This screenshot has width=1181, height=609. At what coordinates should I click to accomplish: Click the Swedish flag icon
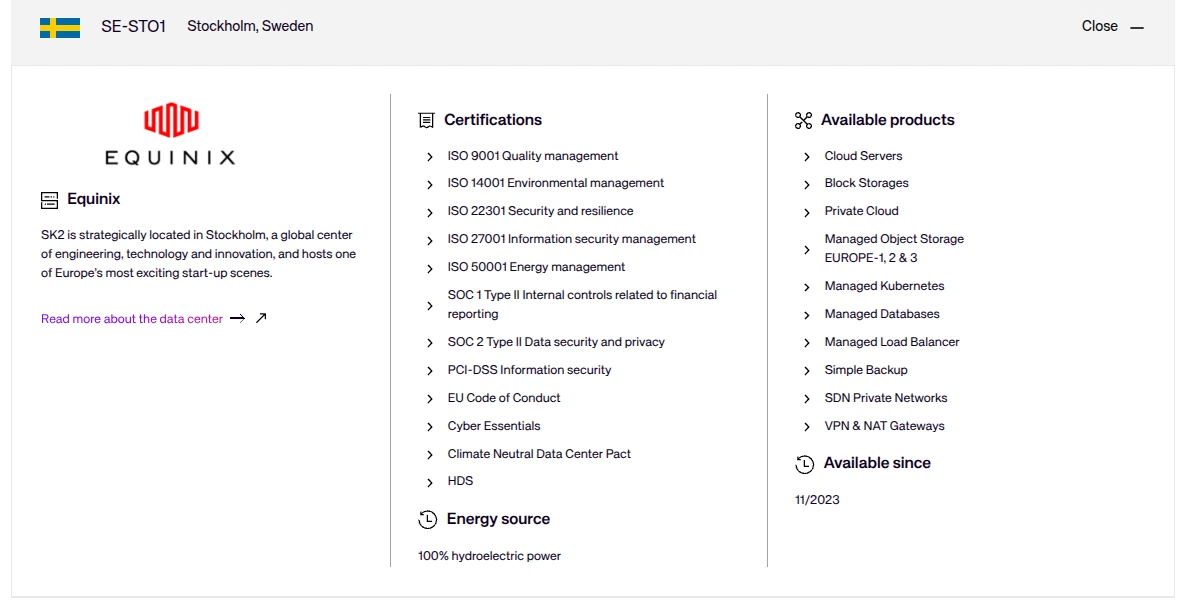[60, 28]
